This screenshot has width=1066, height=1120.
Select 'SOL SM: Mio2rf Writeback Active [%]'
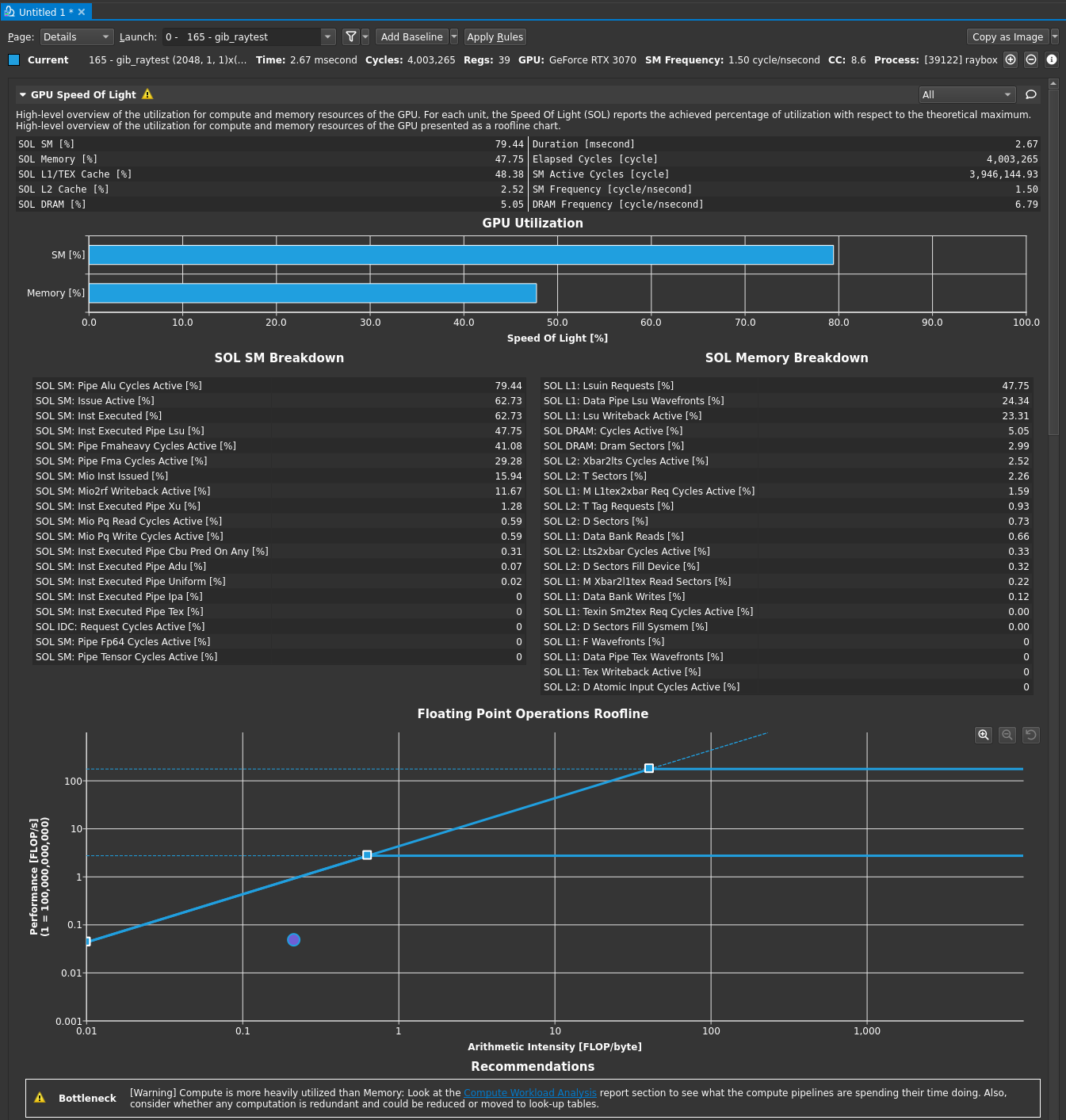click(279, 491)
